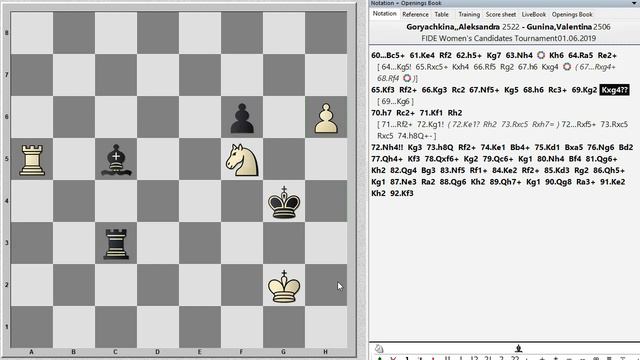Go to move 63.Nh4

click(x=519, y=55)
